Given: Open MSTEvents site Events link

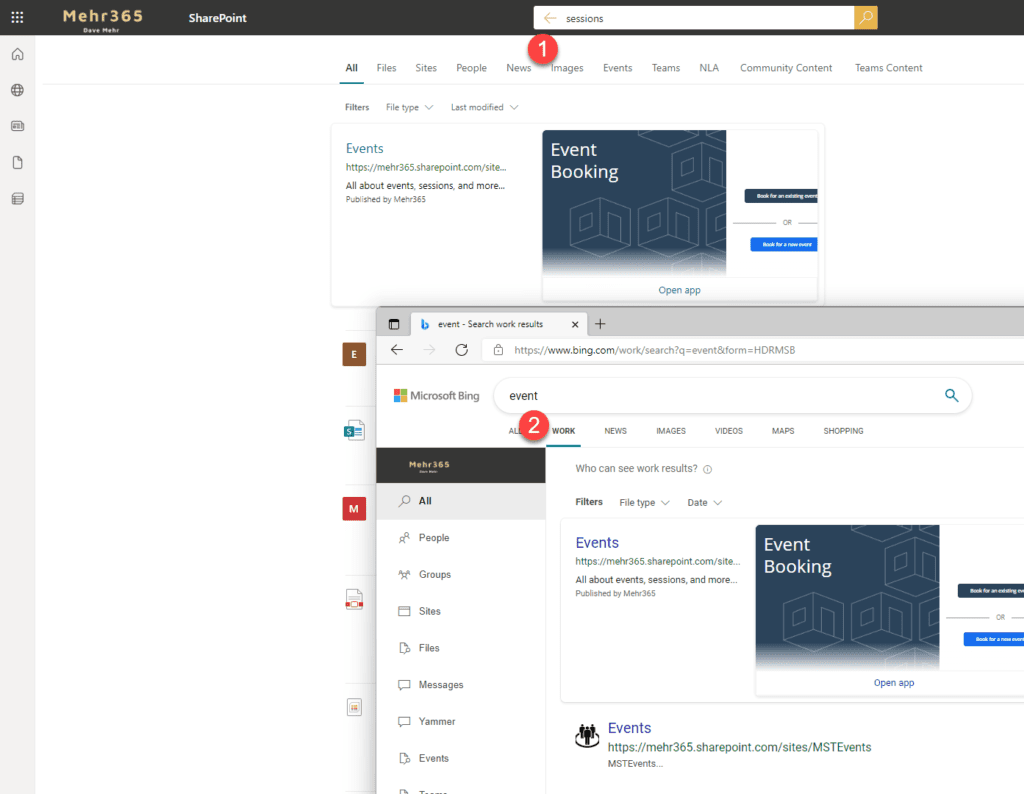Looking at the screenshot, I should [629, 727].
